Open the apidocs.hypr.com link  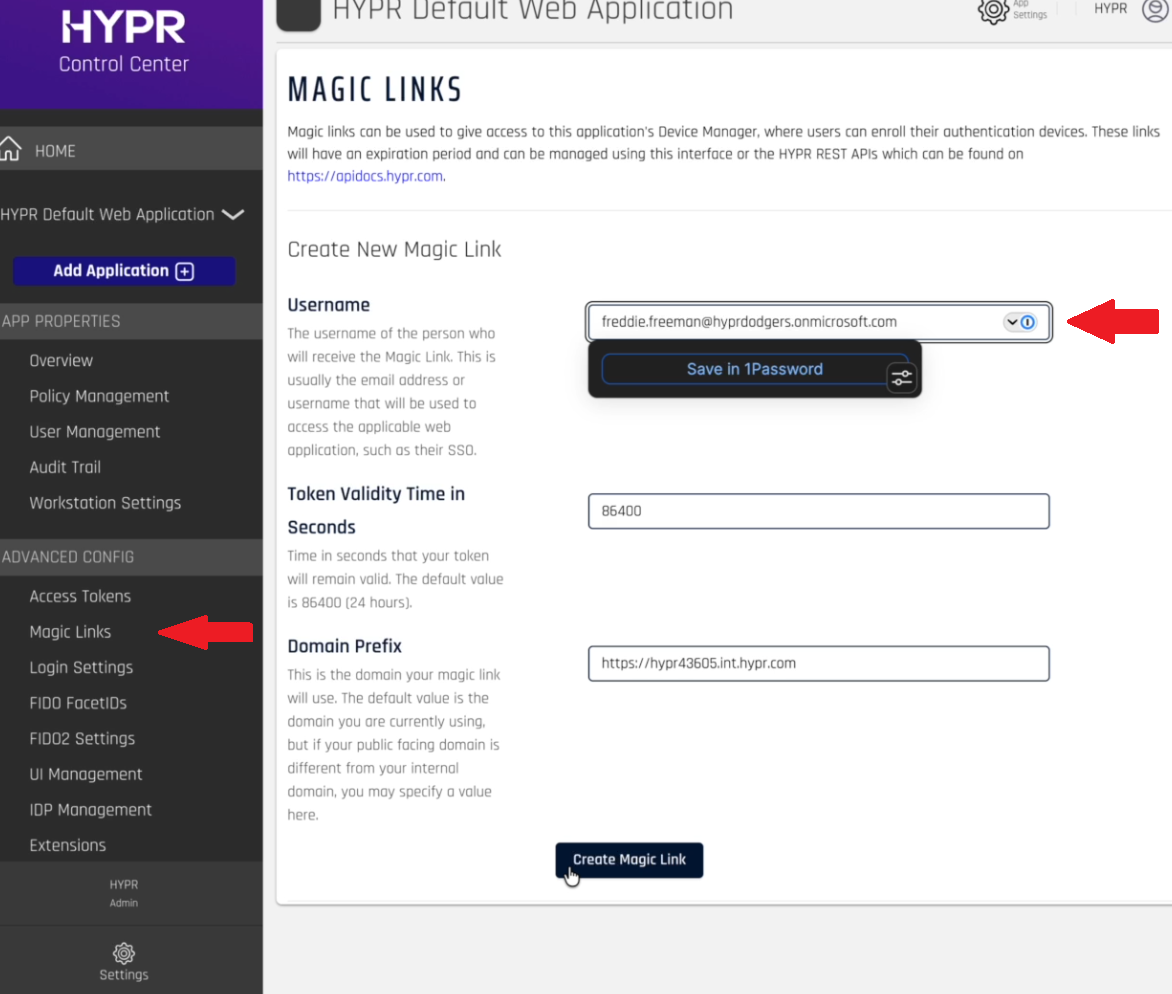365,176
